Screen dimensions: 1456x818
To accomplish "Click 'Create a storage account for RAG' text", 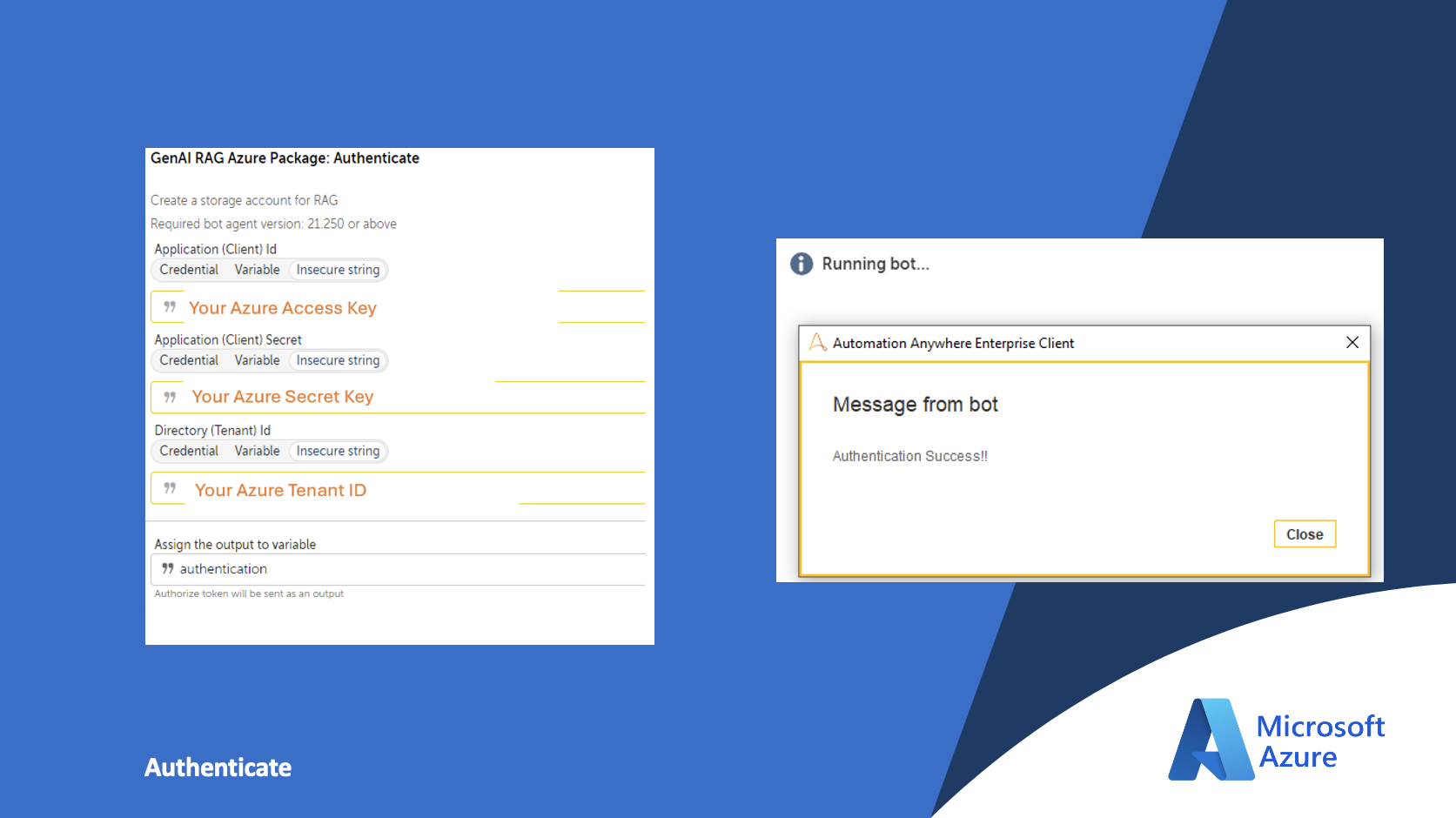I will click(x=244, y=200).
